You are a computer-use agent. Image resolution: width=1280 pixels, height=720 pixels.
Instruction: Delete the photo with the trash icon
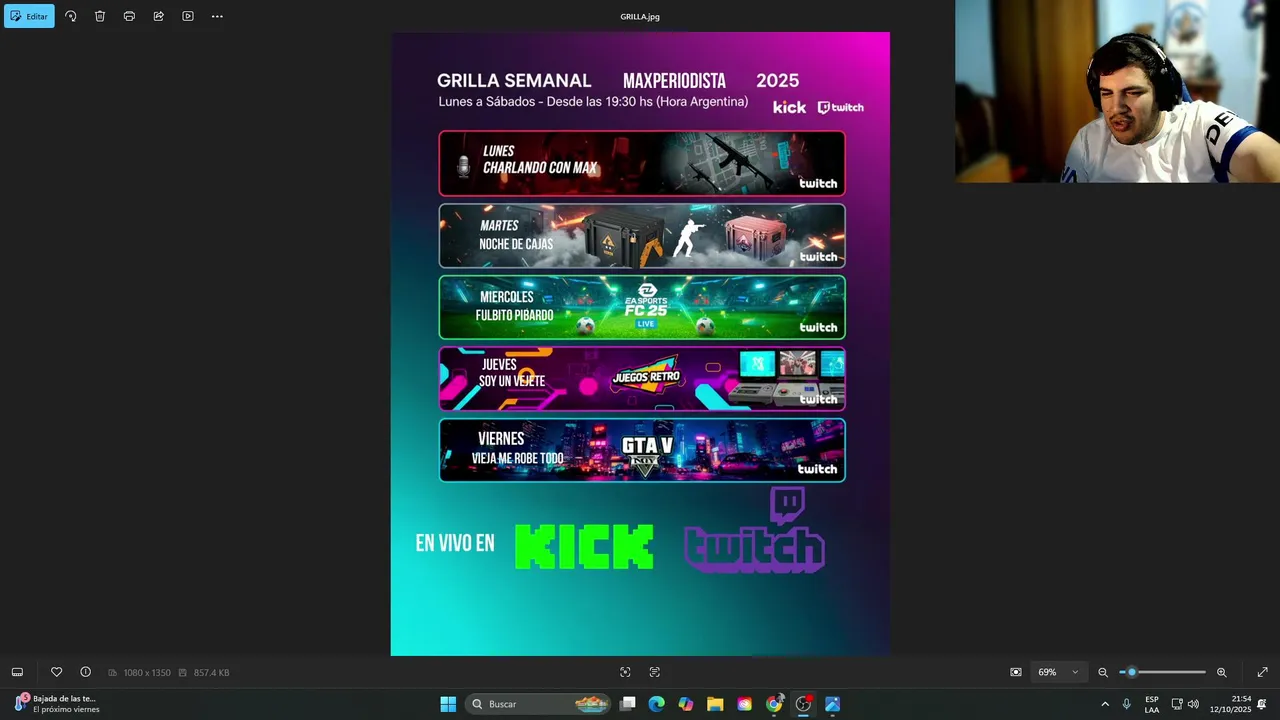(100, 16)
